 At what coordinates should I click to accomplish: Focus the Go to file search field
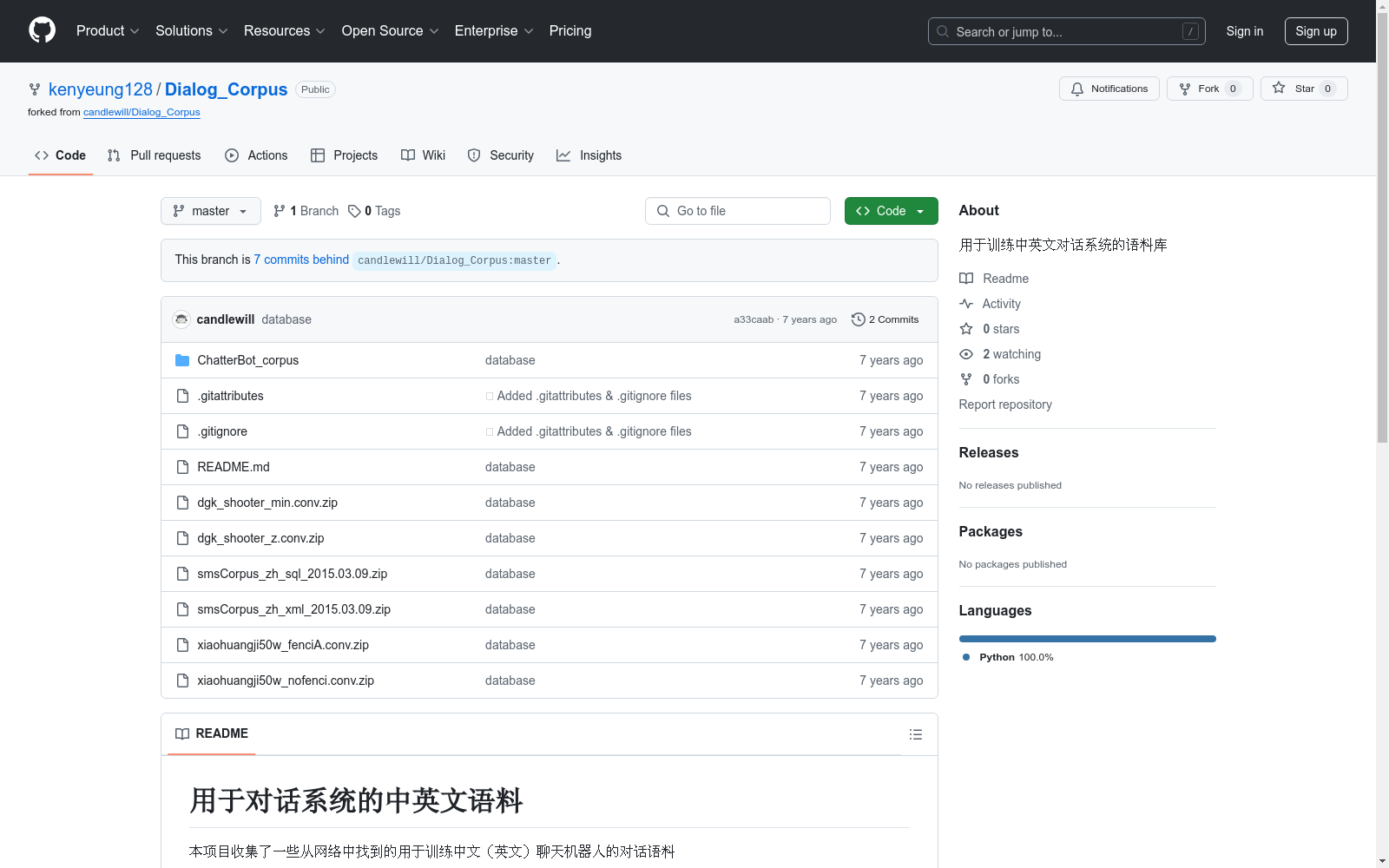[x=738, y=211]
